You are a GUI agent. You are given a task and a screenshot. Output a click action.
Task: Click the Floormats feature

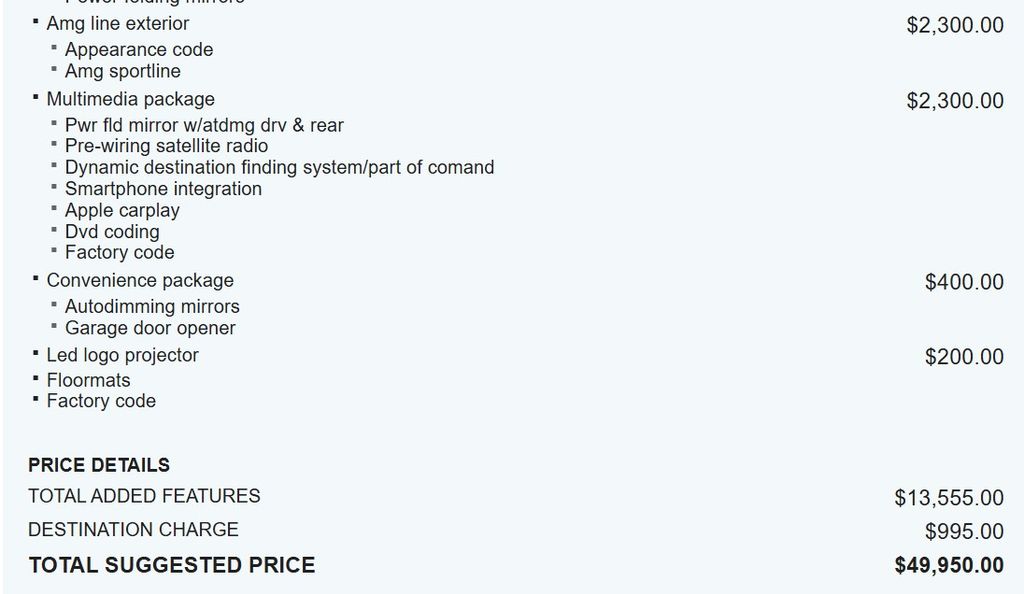coord(88,380)
